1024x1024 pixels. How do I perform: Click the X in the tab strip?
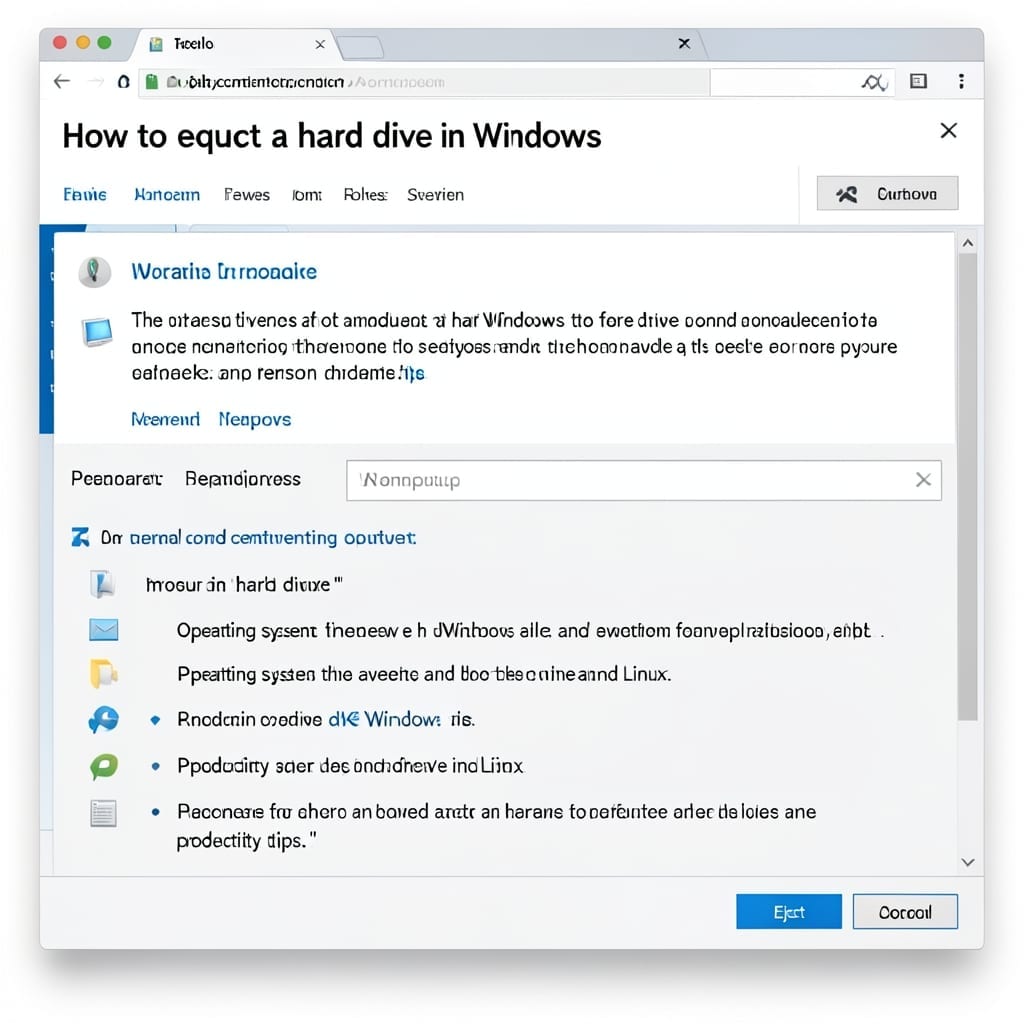(x=684, y=44)
